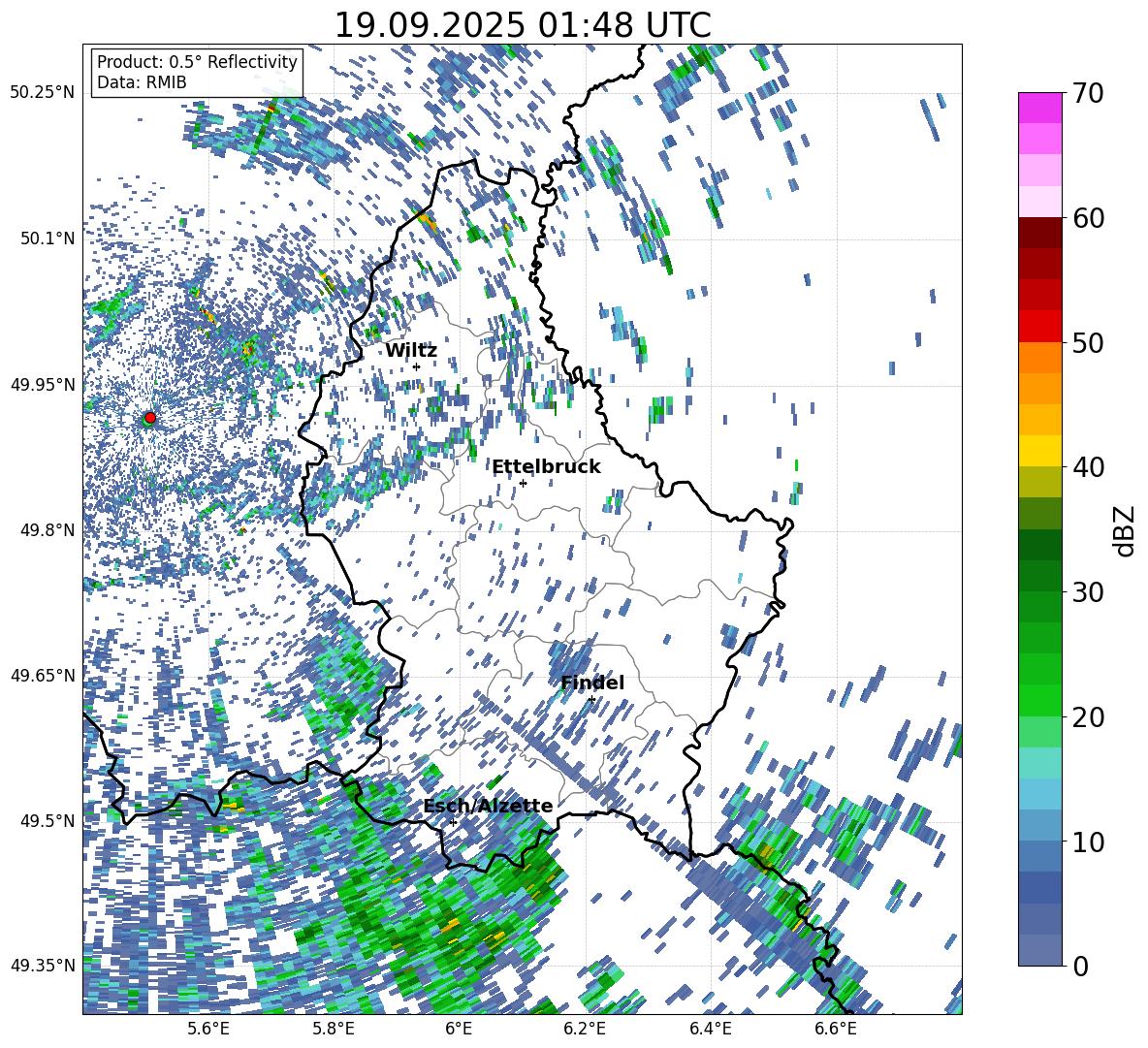The height and width of the screenshot is (1048, 1148).
Task: Click the Wiltz city label
Action: (x=411, y=351)
